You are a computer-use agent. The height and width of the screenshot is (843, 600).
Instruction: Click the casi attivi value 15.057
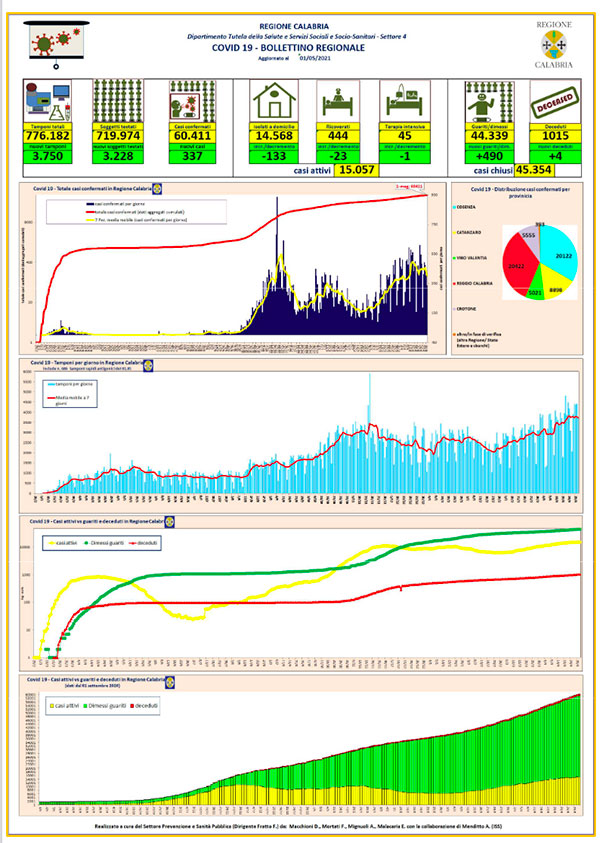pyautogui.click(x=356, y=170)
